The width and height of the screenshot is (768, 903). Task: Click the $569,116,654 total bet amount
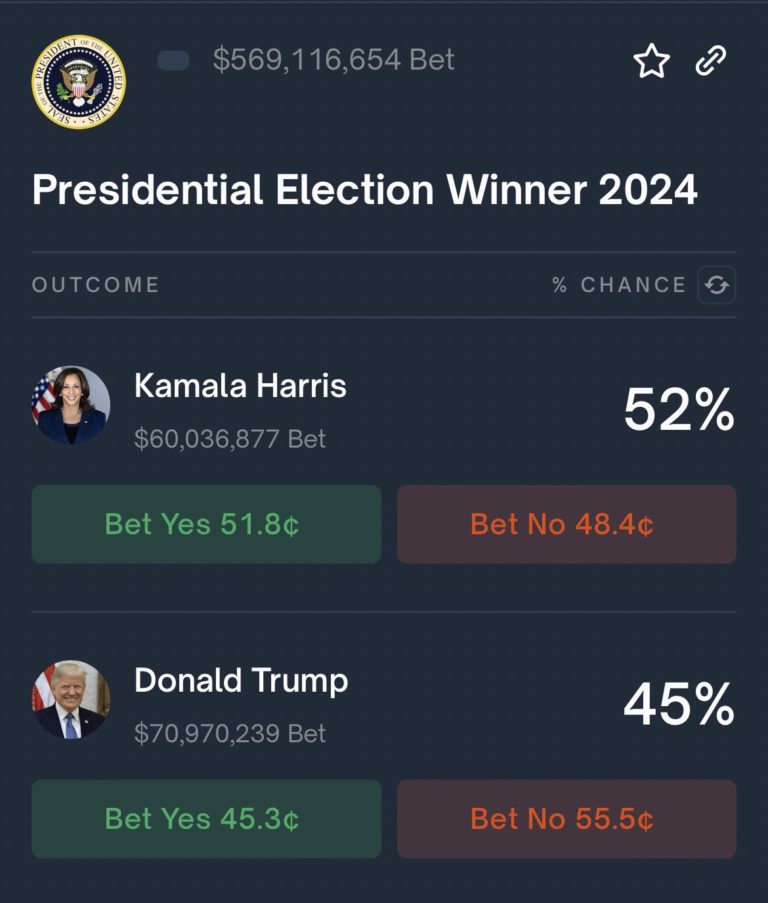(333, 60)
